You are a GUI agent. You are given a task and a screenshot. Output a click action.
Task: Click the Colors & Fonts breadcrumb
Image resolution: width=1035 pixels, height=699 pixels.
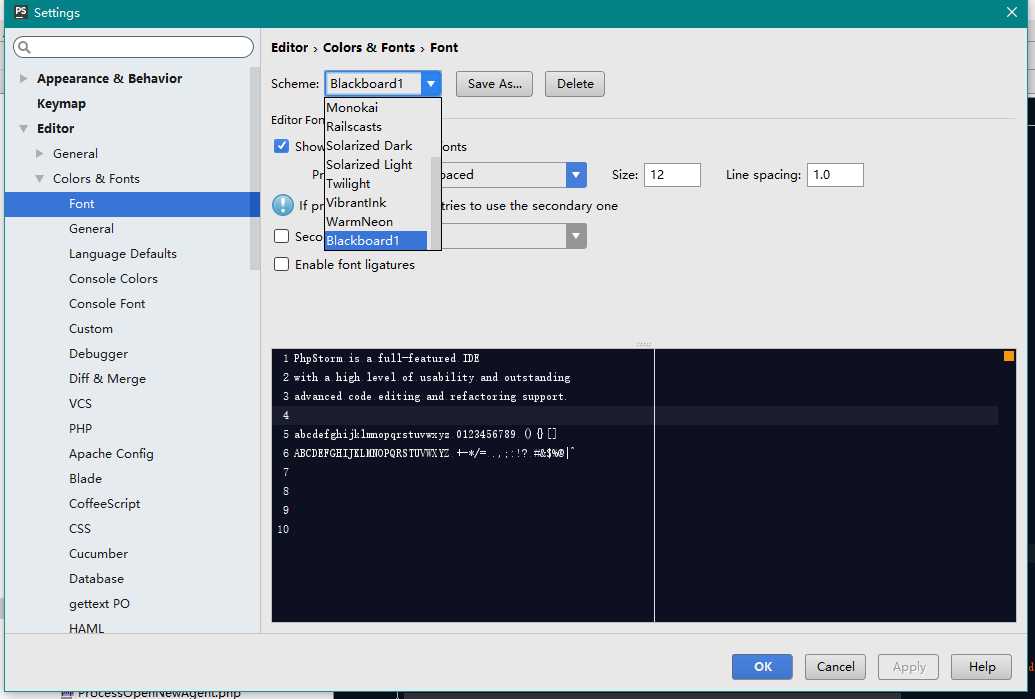[369, 48]
